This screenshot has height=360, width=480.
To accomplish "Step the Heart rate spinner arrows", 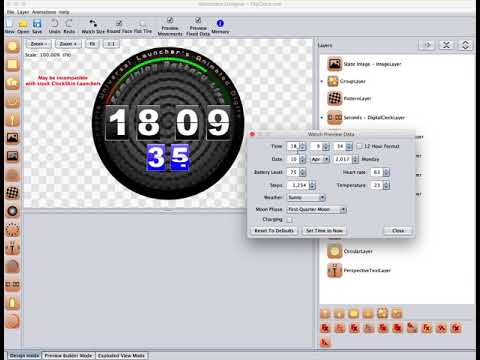I will click(x=386, y=172).
